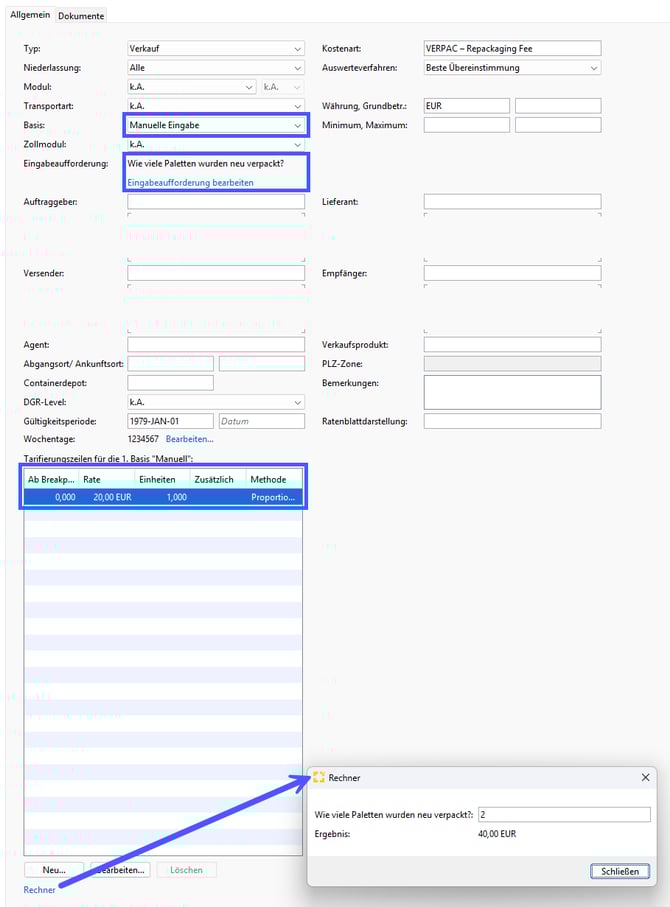670x907 pixels.
Task: Open the Typ dropdown showing Verkauf
Action: (x=216, y=49)
